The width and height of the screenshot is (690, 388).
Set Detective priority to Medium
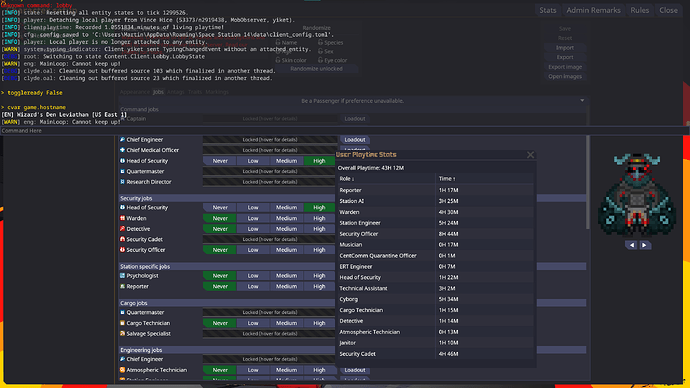286,229
